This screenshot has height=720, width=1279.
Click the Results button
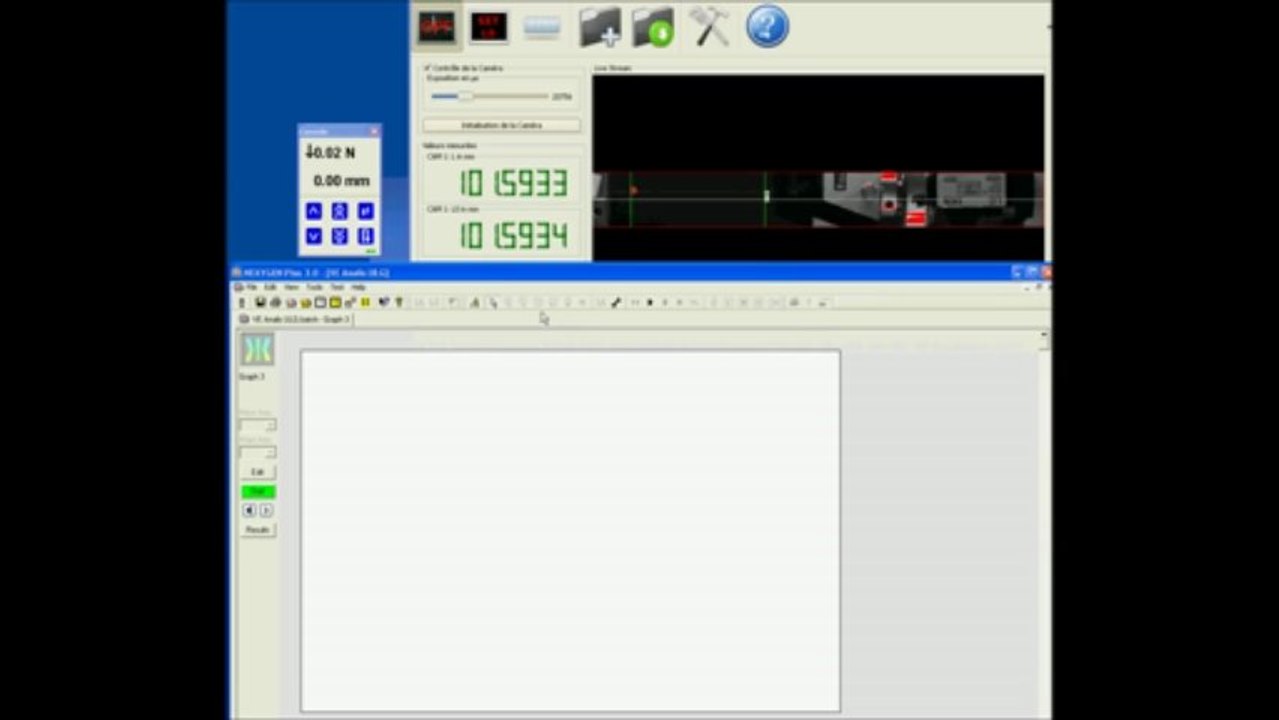point(258,529)
